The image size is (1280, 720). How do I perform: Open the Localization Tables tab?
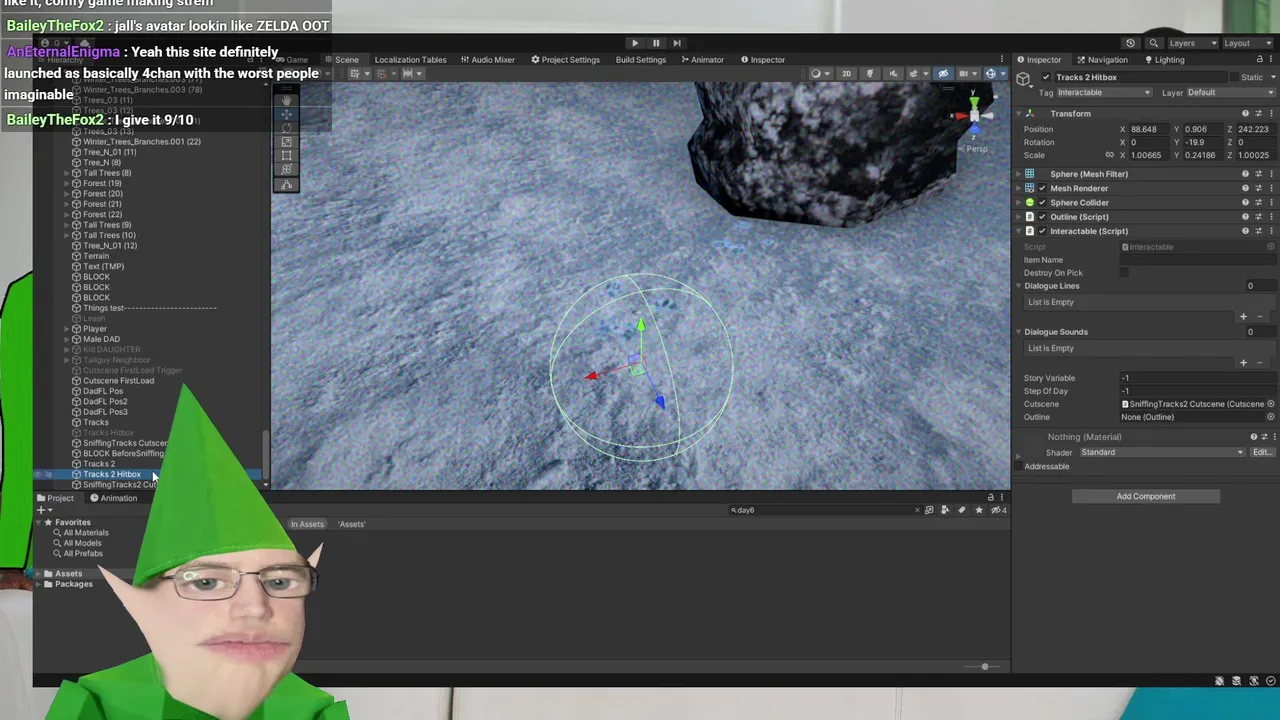click(410, 60)
